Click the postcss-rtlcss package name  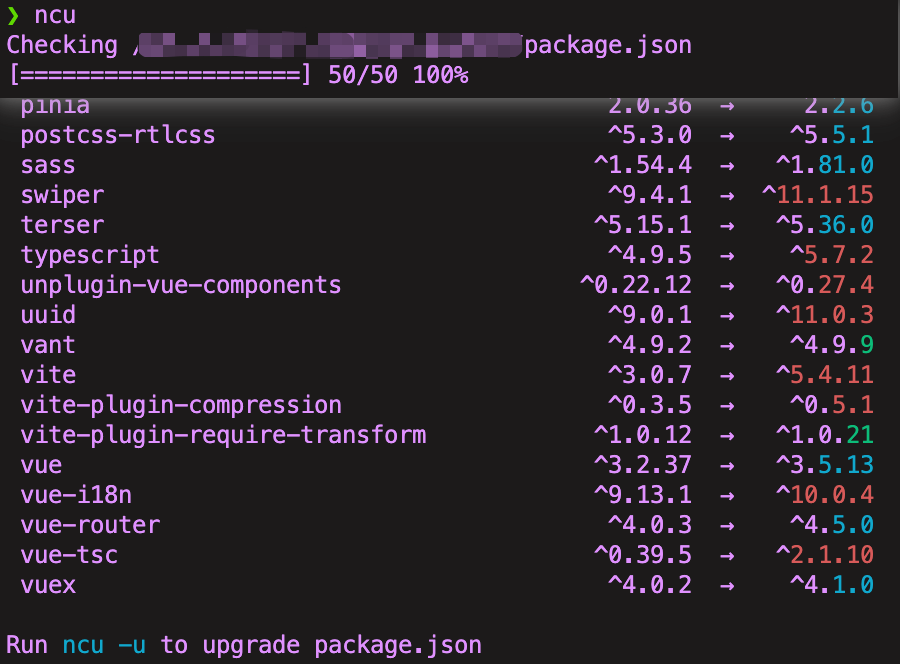118,135
